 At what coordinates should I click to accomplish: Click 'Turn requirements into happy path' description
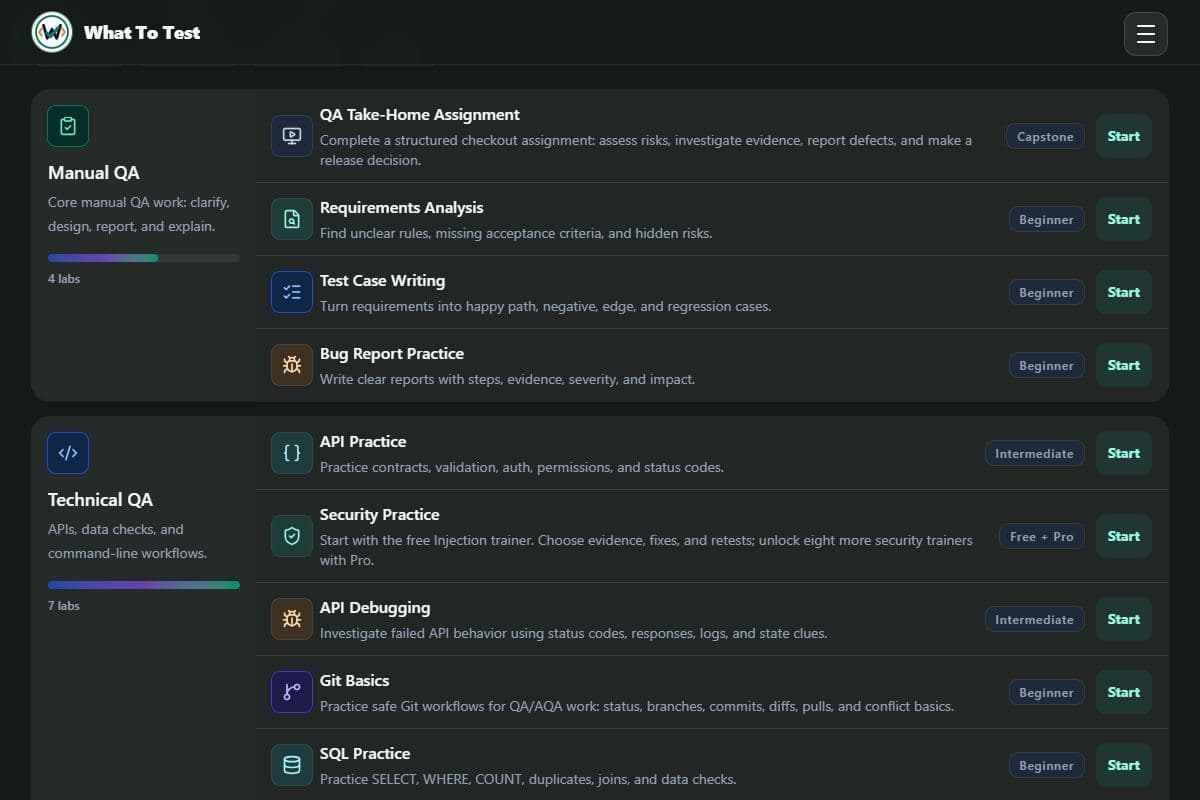[x=545, y=307]
